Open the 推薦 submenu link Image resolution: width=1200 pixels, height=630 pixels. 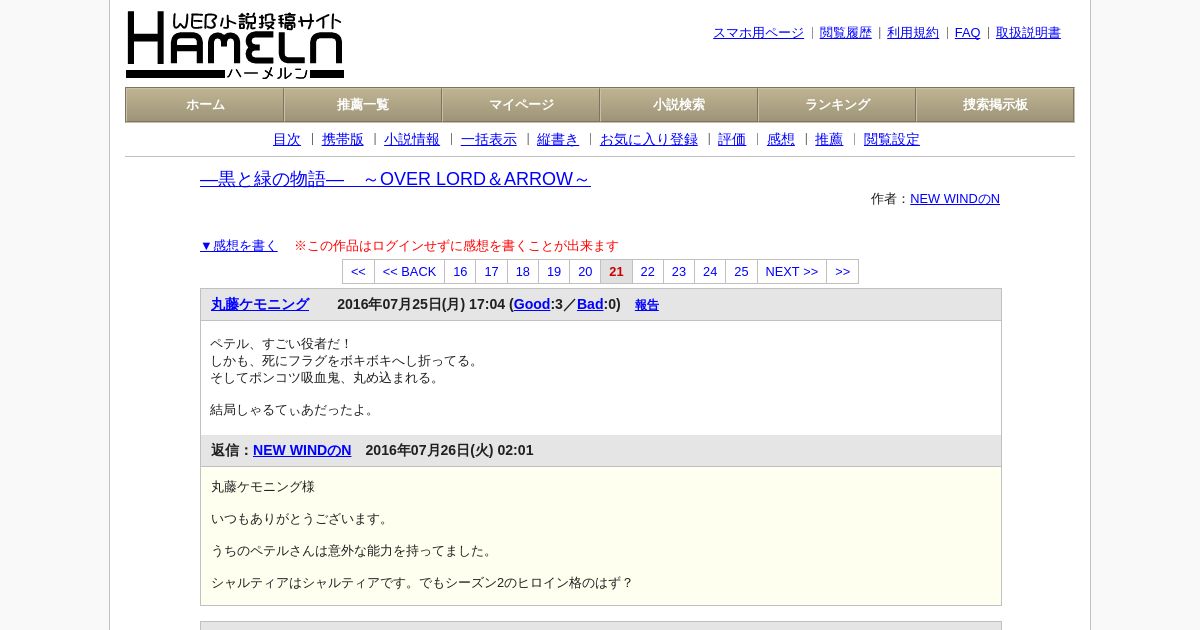tap(829, 140)
